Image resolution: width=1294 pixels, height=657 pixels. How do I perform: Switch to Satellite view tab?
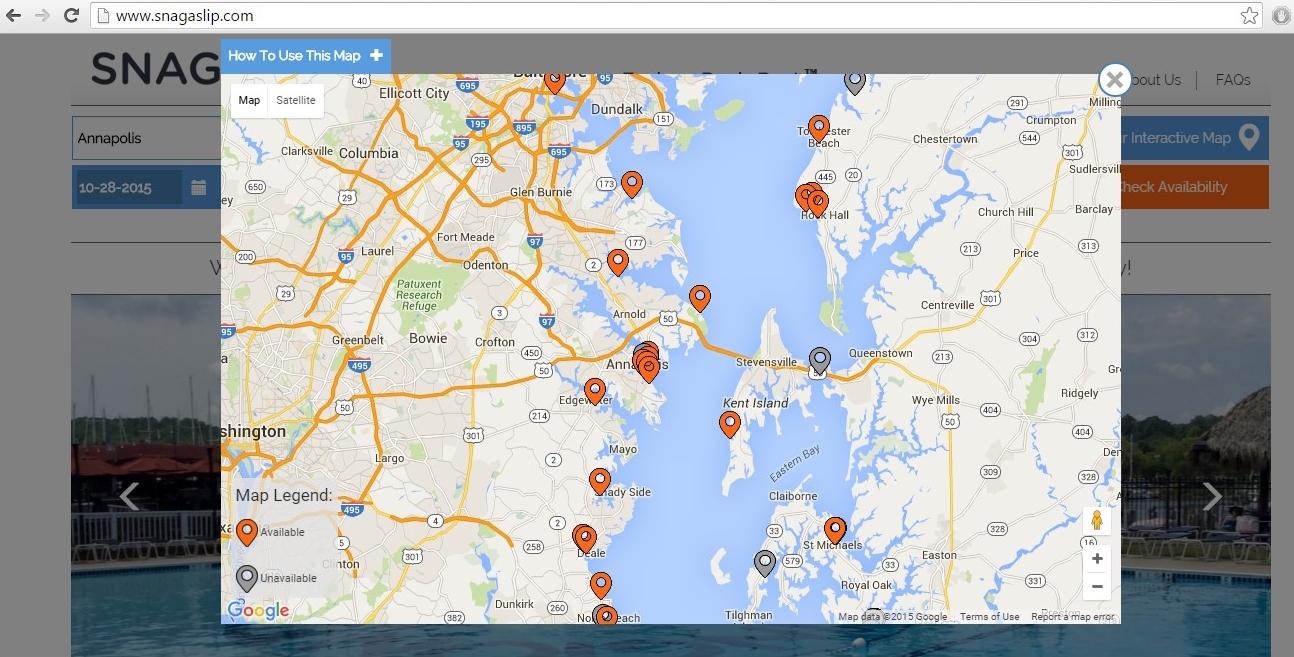296,100
